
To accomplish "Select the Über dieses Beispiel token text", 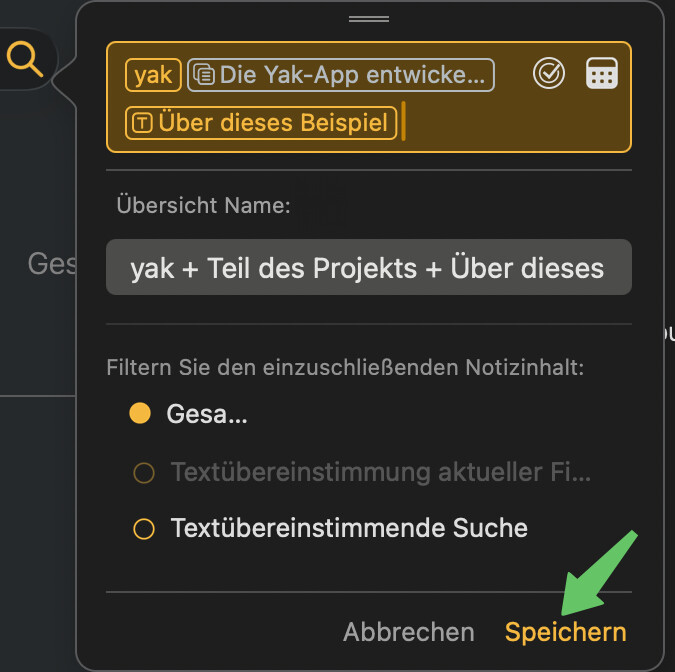I will [x=273, y=123].
